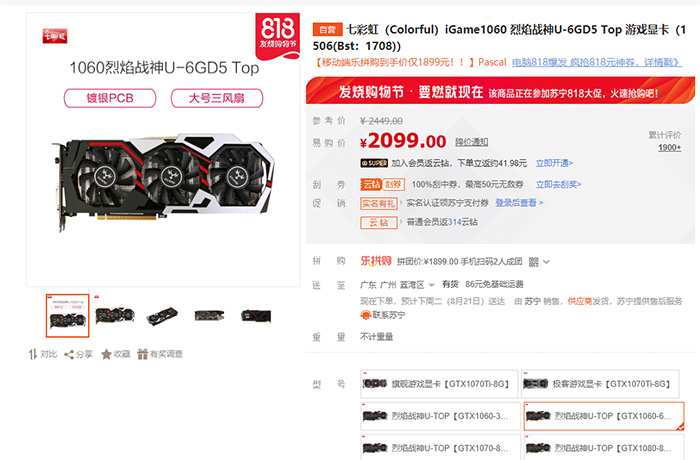Click the 818 发烧购物节 badge on the image
Viewport: 700px width, 460px height.
277,36
